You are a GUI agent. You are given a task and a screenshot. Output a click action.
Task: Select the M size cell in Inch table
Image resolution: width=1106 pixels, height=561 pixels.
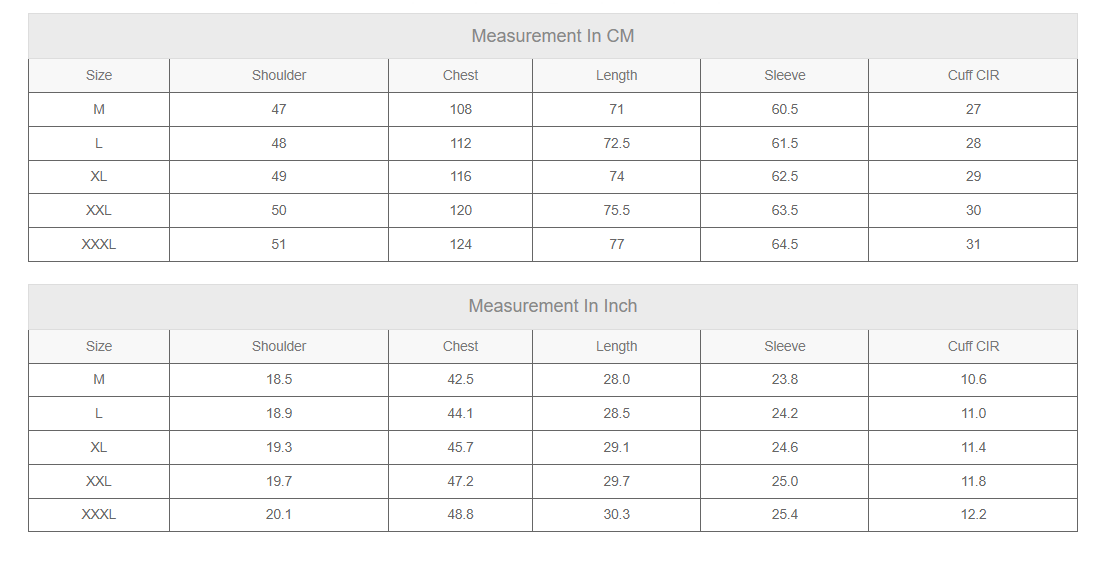pyautogui.click(x=99, y=380)
